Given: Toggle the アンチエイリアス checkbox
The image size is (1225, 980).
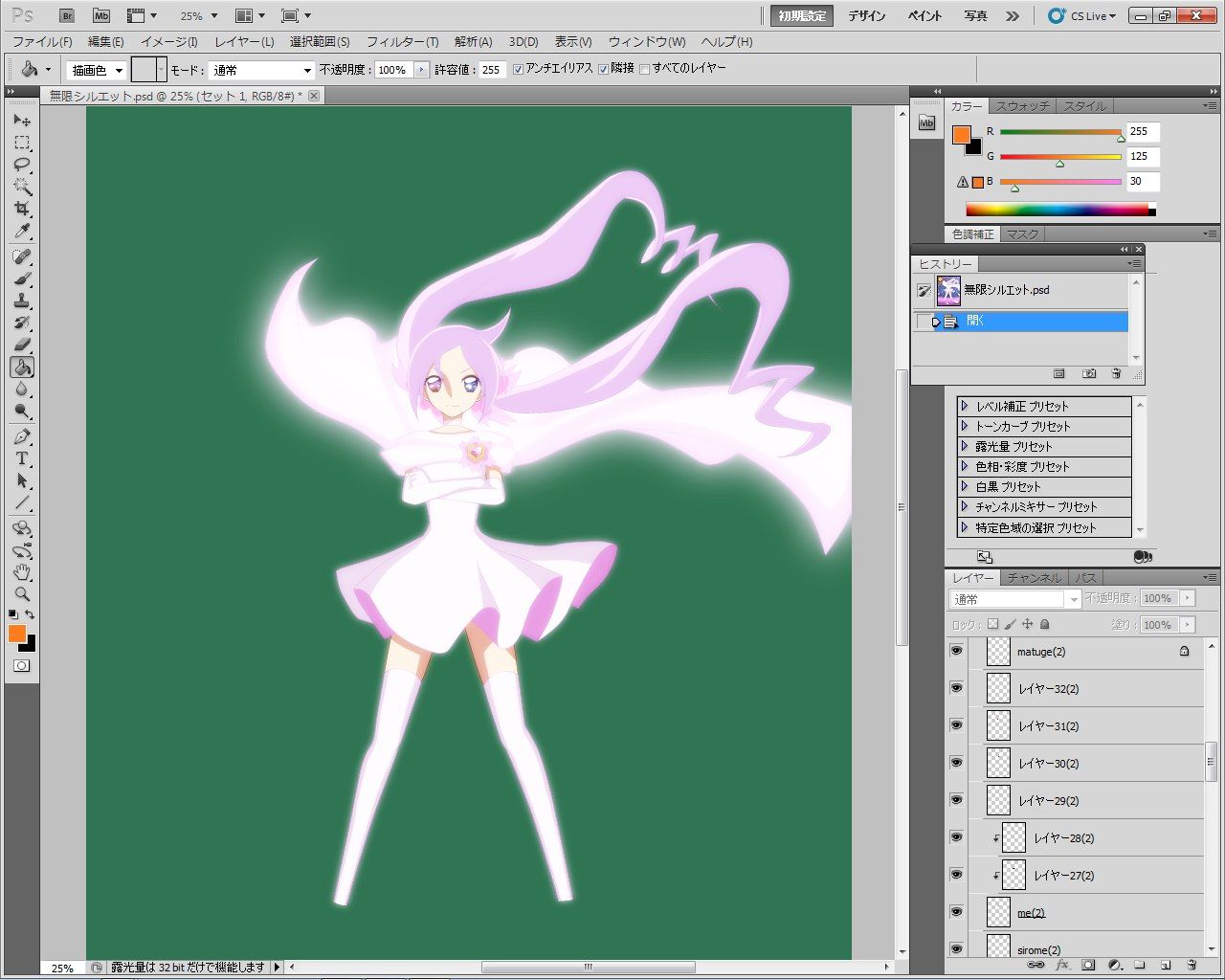Looking at the screenshot, I should tap(518, 69).
